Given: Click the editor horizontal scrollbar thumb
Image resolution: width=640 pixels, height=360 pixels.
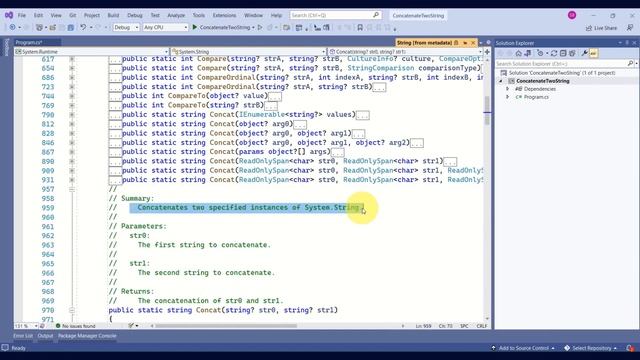Looking at the screenshot, I should click(226, 326).
